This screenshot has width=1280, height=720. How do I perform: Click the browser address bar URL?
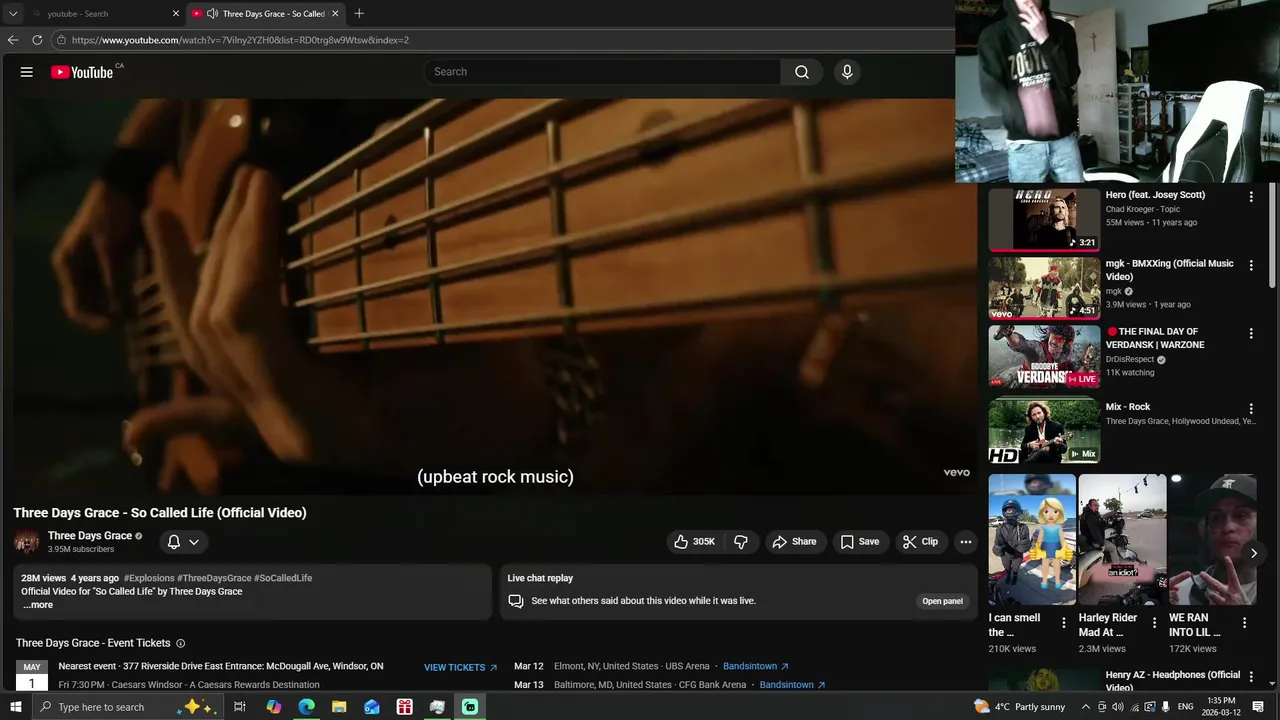[240, 40]
